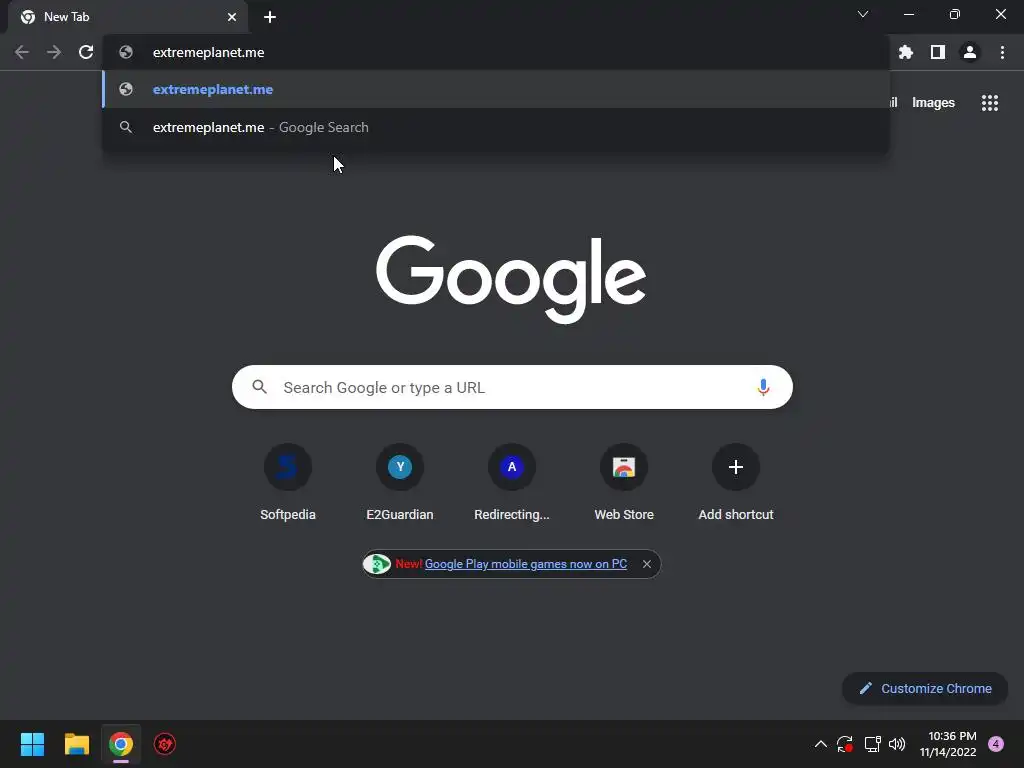Open the volume tray icon
The width and height of the screenshot is (1024, 768).
[897, 744]
